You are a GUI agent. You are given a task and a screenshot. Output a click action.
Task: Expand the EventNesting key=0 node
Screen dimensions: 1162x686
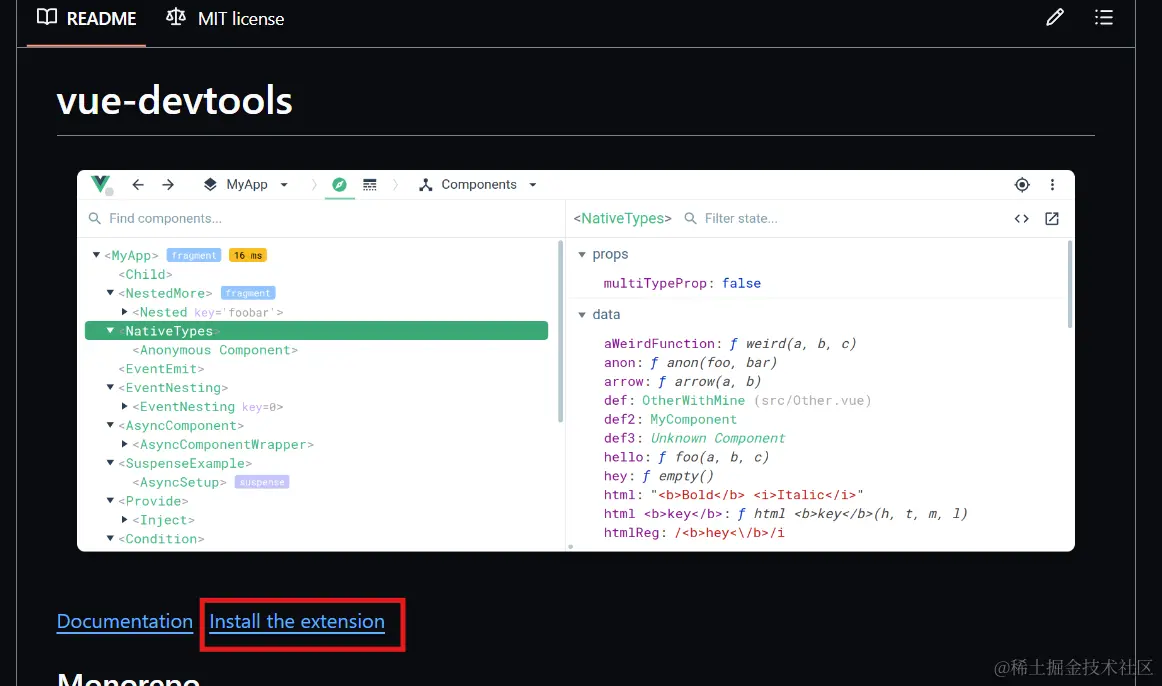pos(122,407)
